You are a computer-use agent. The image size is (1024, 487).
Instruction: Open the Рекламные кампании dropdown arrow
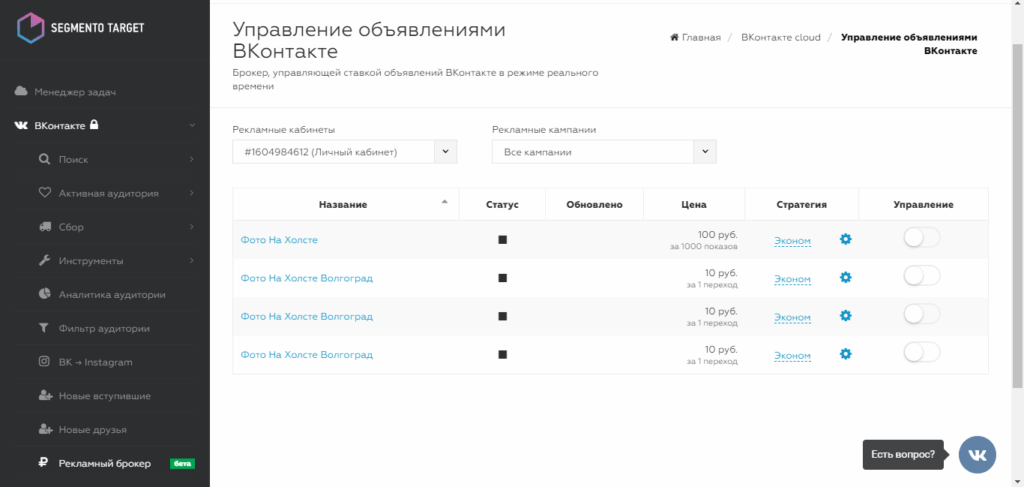click(705, 151)
